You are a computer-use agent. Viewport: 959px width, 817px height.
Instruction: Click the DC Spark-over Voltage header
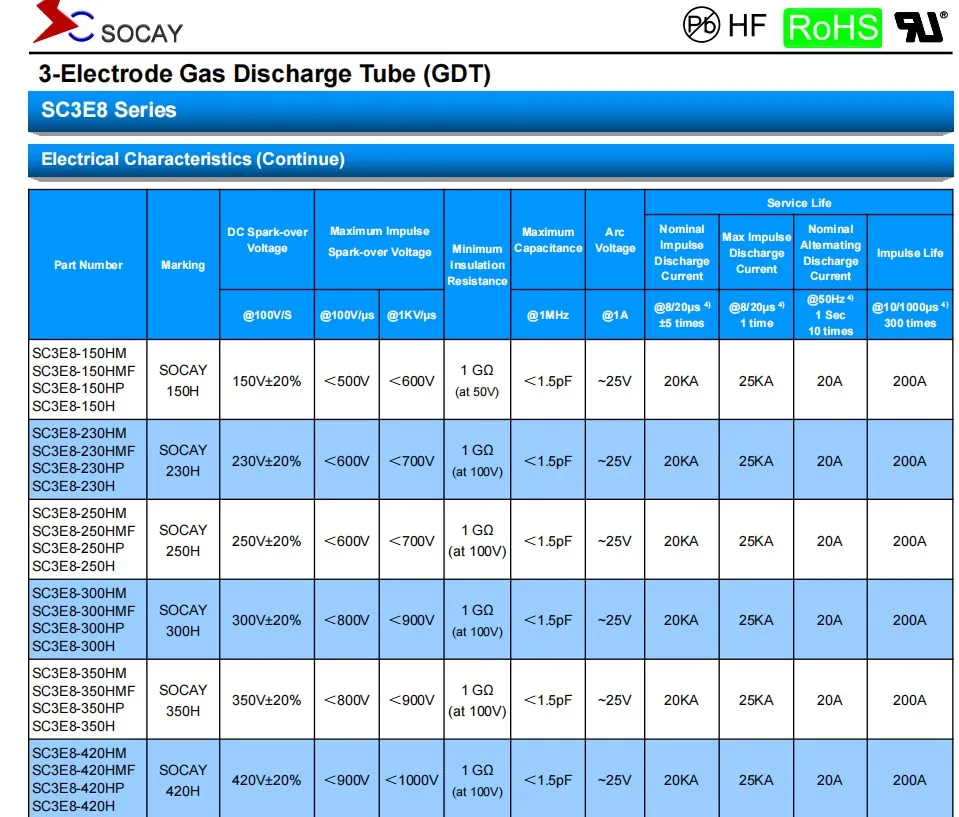pos(267,240)
